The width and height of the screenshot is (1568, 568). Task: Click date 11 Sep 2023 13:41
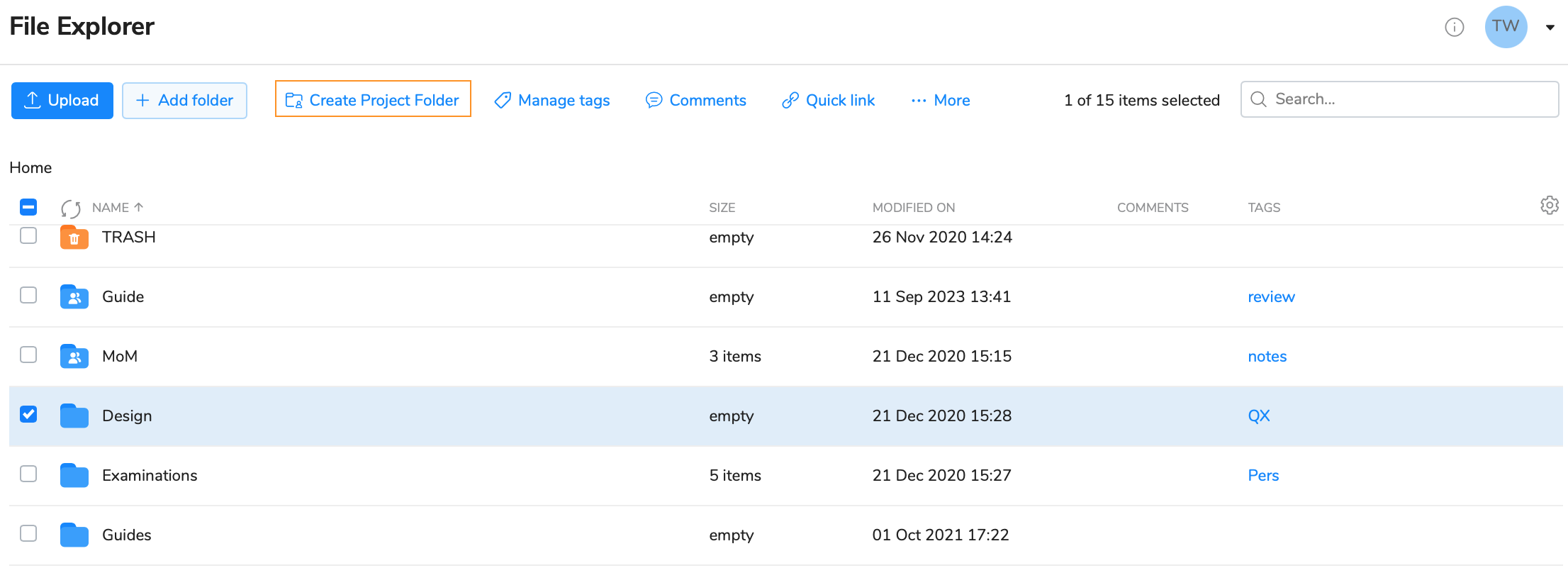[941, 296]
